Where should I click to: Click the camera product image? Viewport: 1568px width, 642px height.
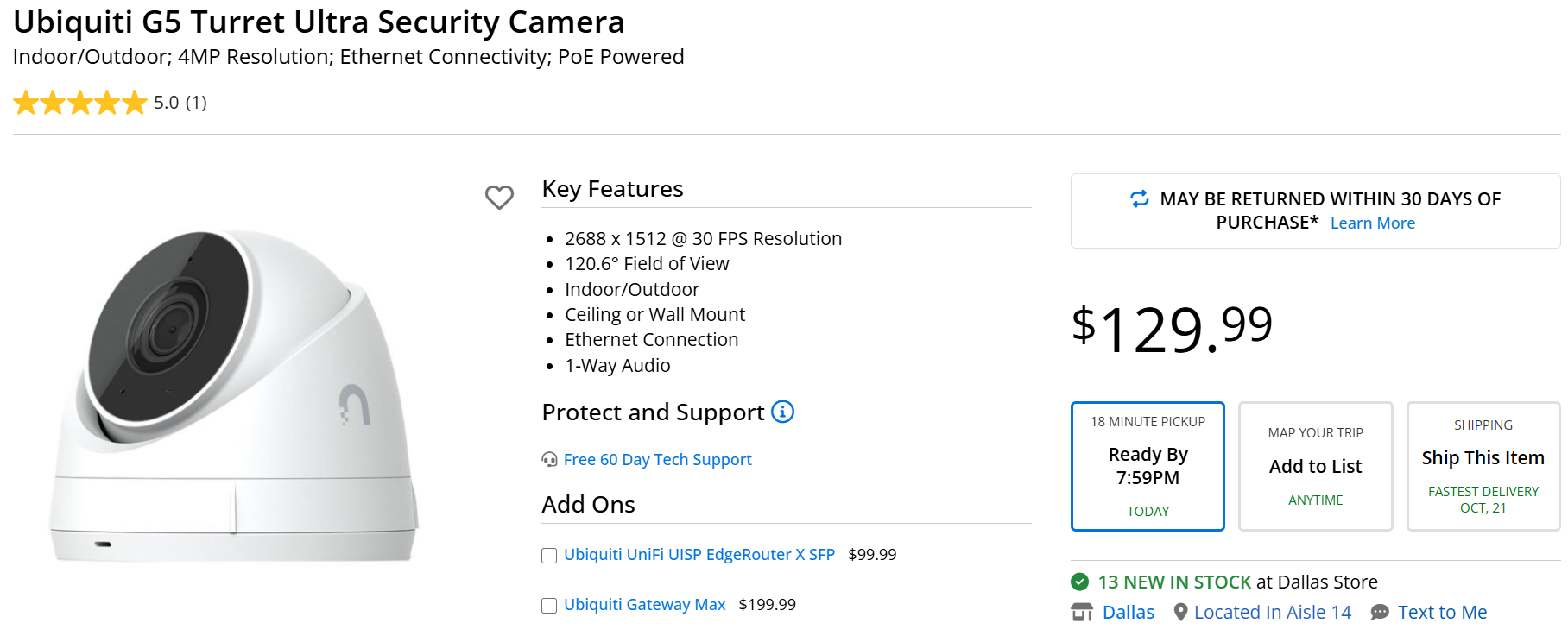pyautogui.click(x=233, y=397)
